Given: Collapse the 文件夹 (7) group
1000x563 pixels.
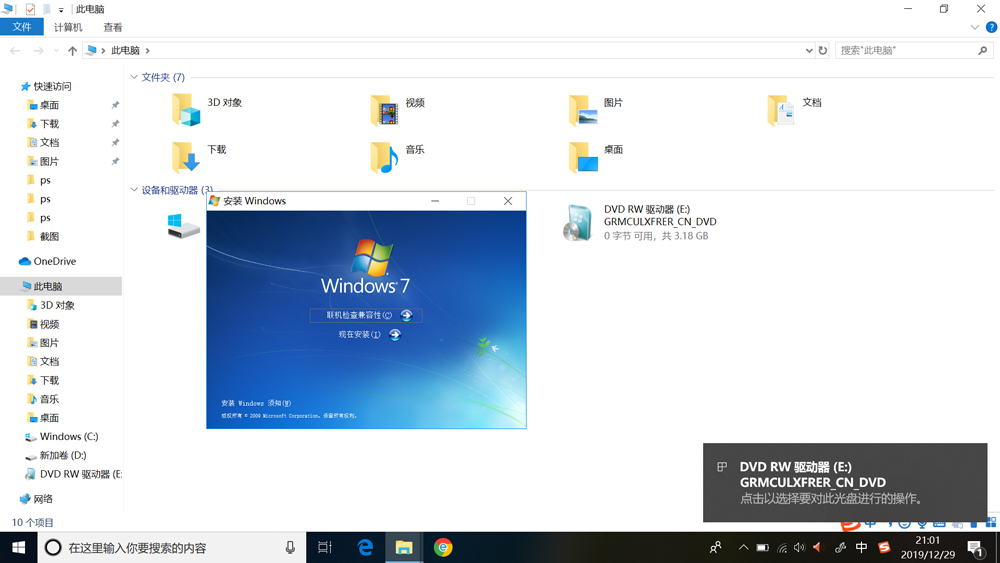Looking at the screenshot, I should pos(134,77).
